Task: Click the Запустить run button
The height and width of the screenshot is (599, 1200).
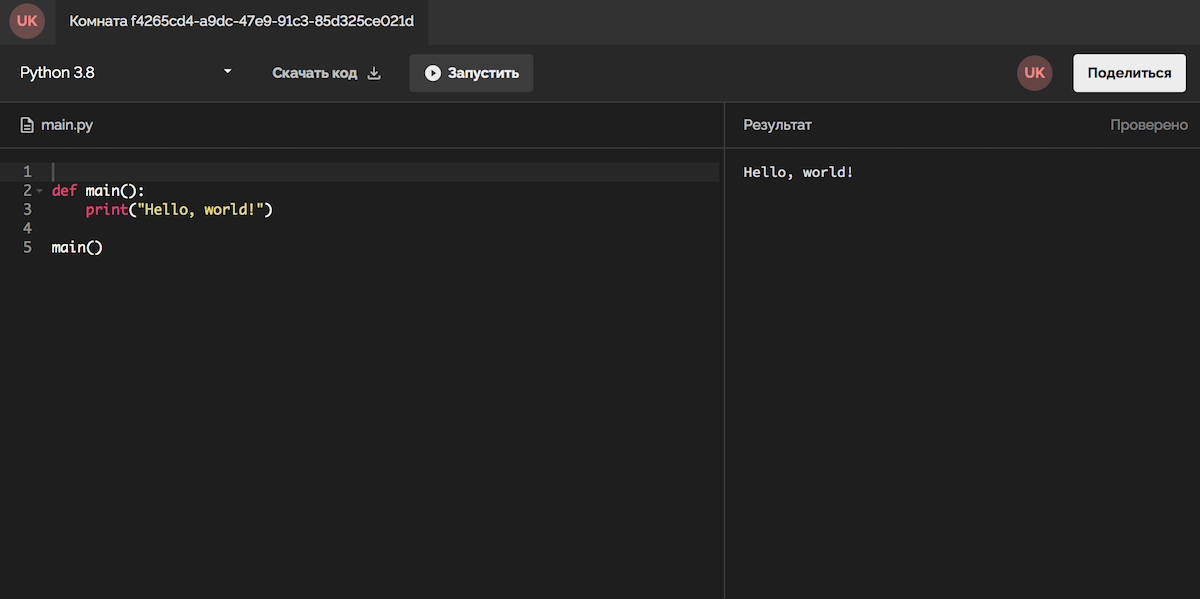Action: pos(471,73)
